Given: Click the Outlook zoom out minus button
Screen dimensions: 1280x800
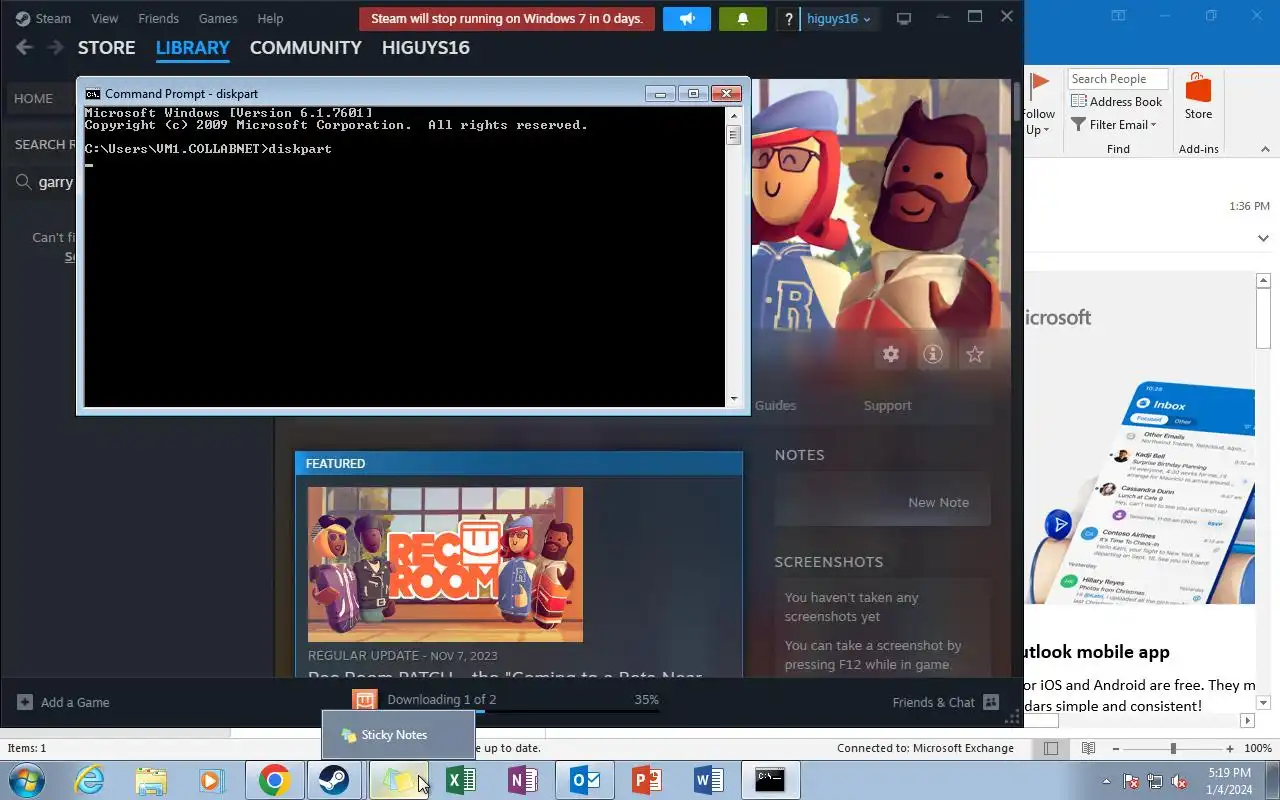Looking at the screenshot, I should (1116, 748).
